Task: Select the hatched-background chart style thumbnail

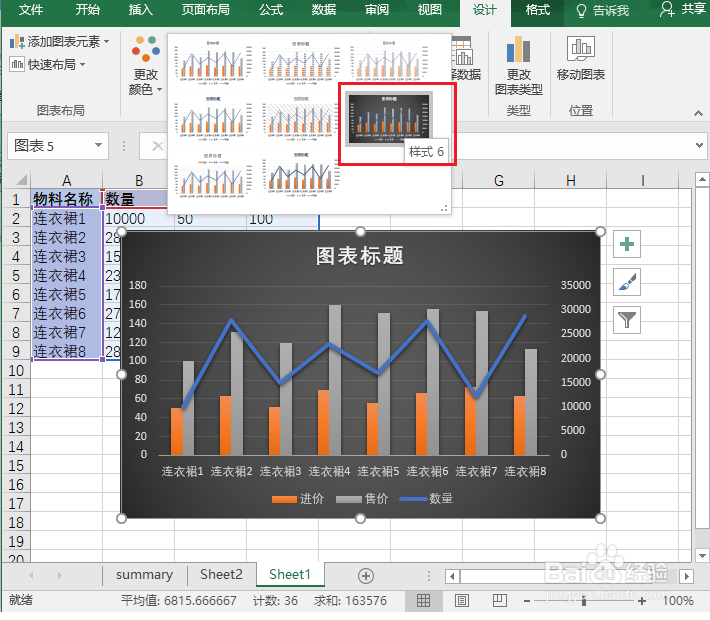Action: point(301,119)
